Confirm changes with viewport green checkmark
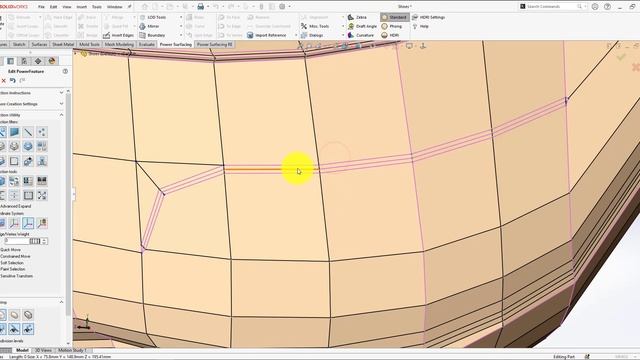This screenshot has height=360, width=640. coord(621,57)
